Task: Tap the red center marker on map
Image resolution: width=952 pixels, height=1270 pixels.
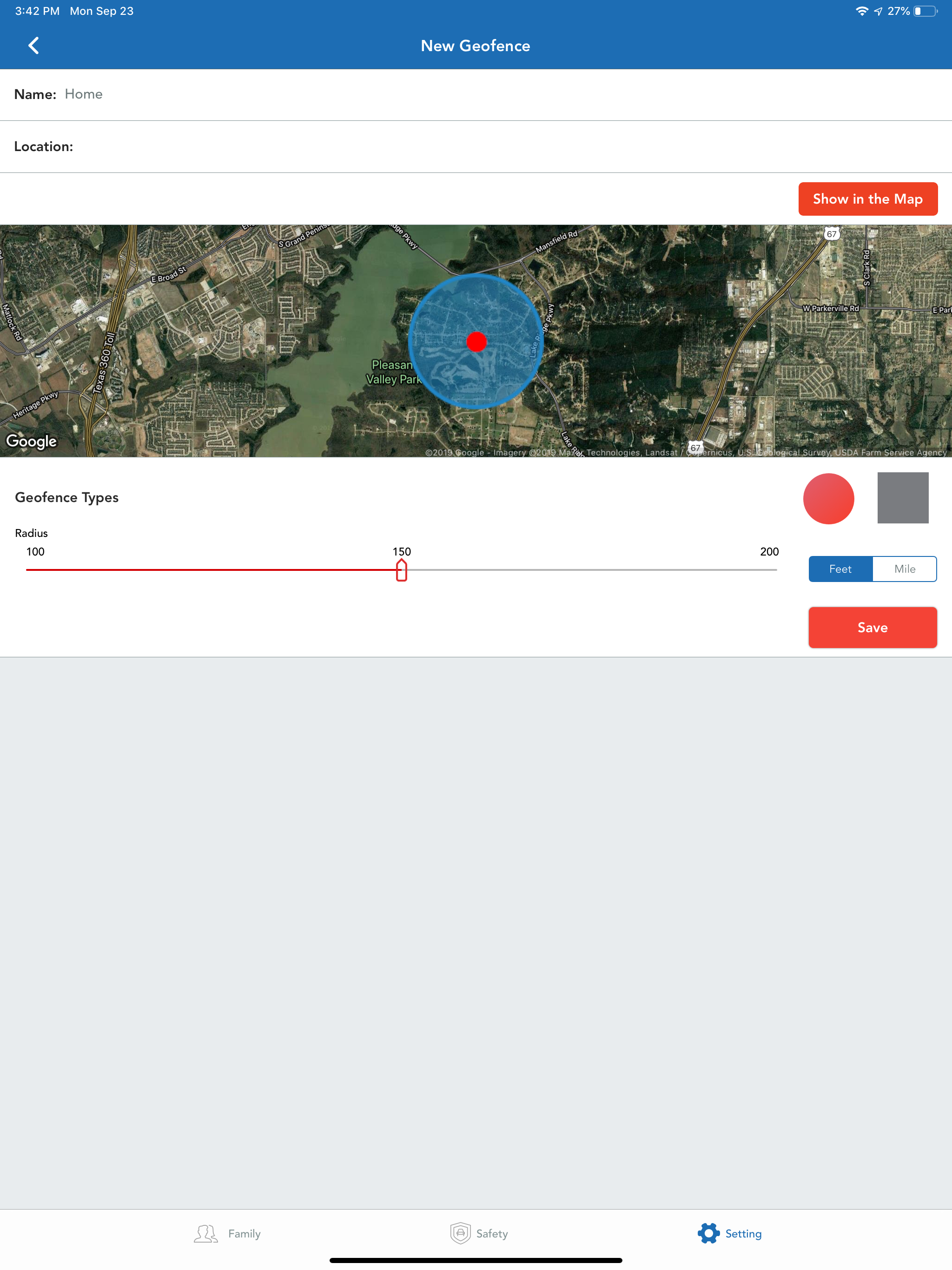Action: tap(476, 342)
